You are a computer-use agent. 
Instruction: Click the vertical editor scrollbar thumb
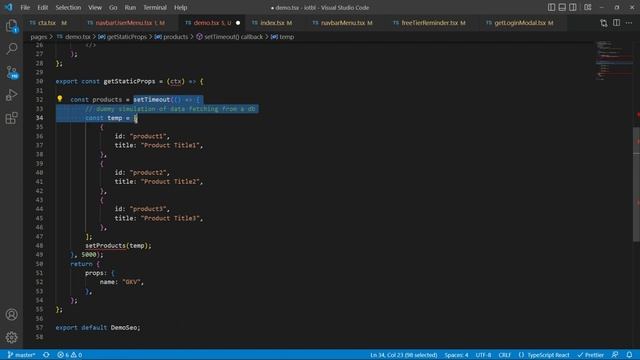pyautogui.click(x=636, y=184)
